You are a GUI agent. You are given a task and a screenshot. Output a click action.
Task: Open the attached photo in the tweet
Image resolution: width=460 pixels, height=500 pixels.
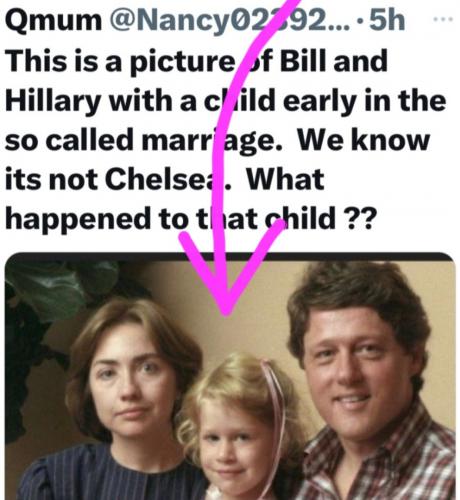[230, 376]
